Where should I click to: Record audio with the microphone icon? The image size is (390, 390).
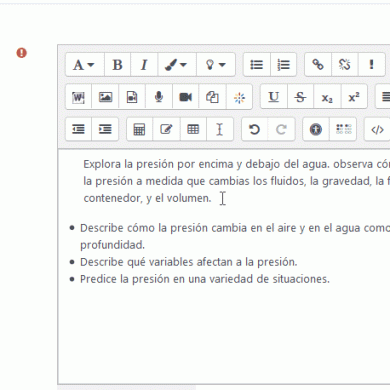click(x=159, y=97)
